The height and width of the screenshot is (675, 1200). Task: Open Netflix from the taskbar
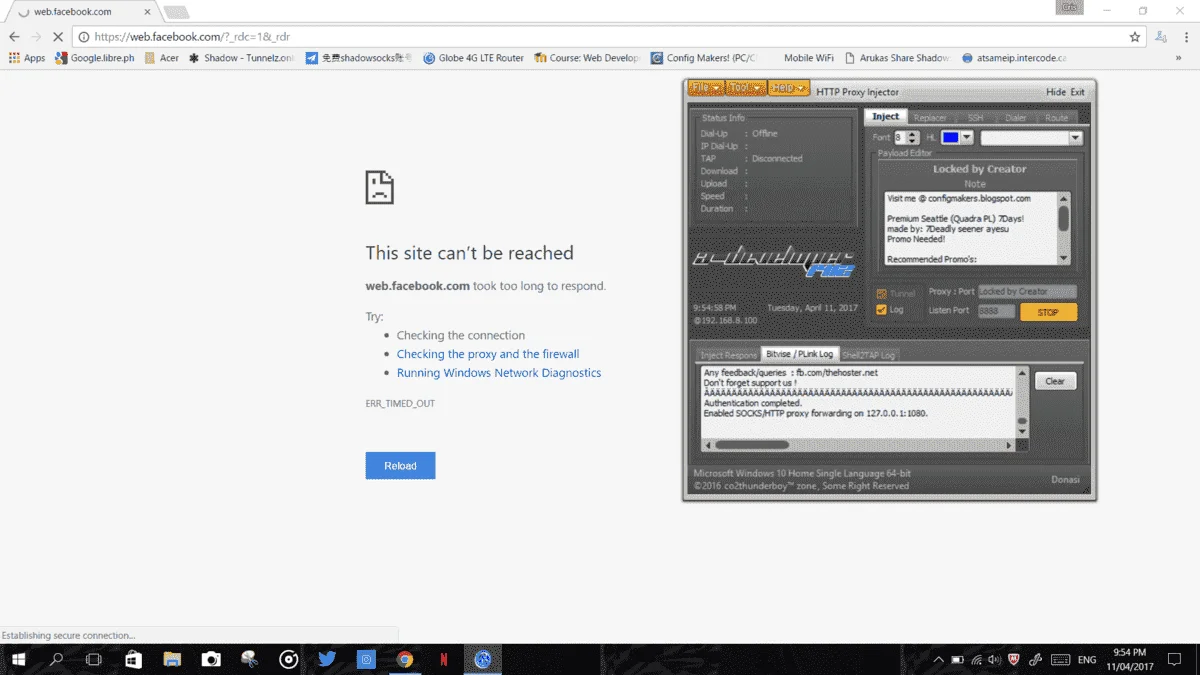point(443,659)
